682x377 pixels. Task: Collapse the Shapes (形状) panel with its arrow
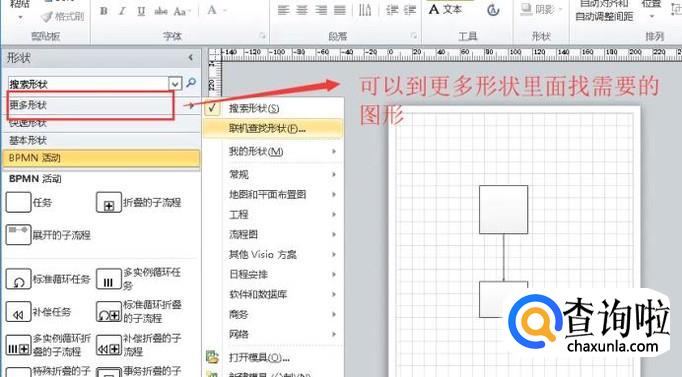(191, 57)
